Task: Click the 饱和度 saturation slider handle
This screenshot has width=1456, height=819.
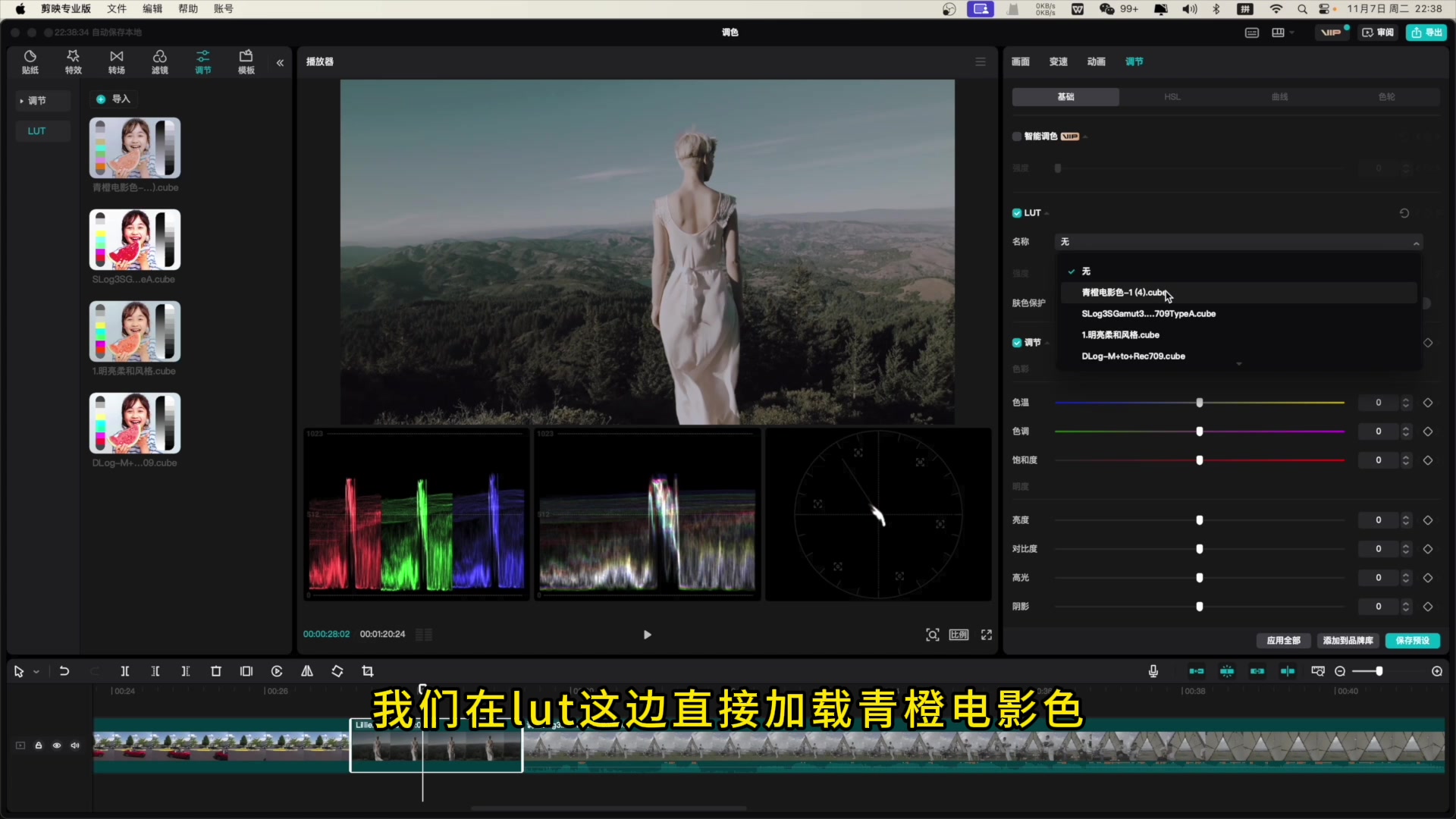Action: pyautogui.click(x=1200, y=460)
